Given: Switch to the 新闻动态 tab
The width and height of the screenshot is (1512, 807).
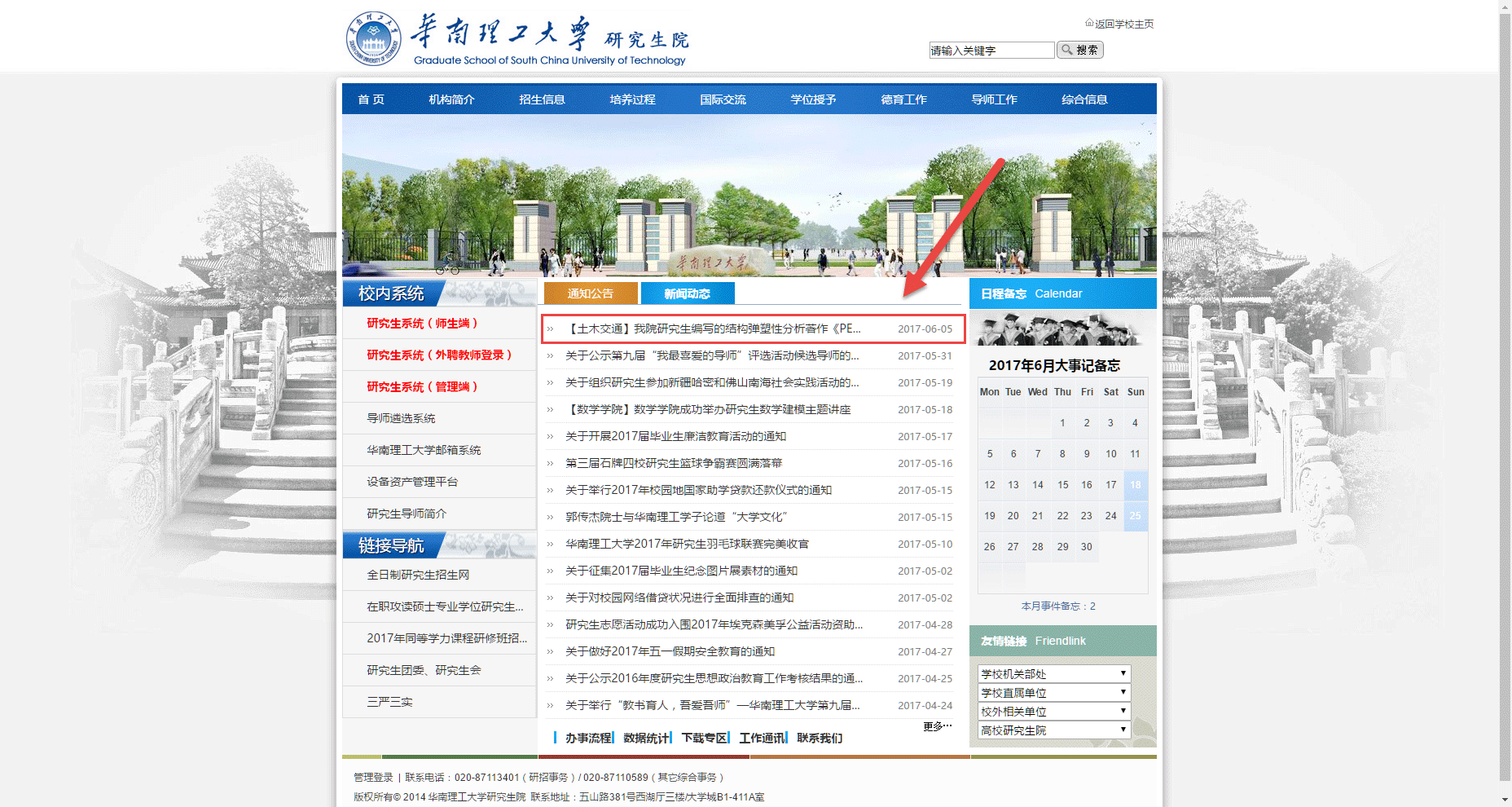Looking at the screenshot, I should 688,293.
